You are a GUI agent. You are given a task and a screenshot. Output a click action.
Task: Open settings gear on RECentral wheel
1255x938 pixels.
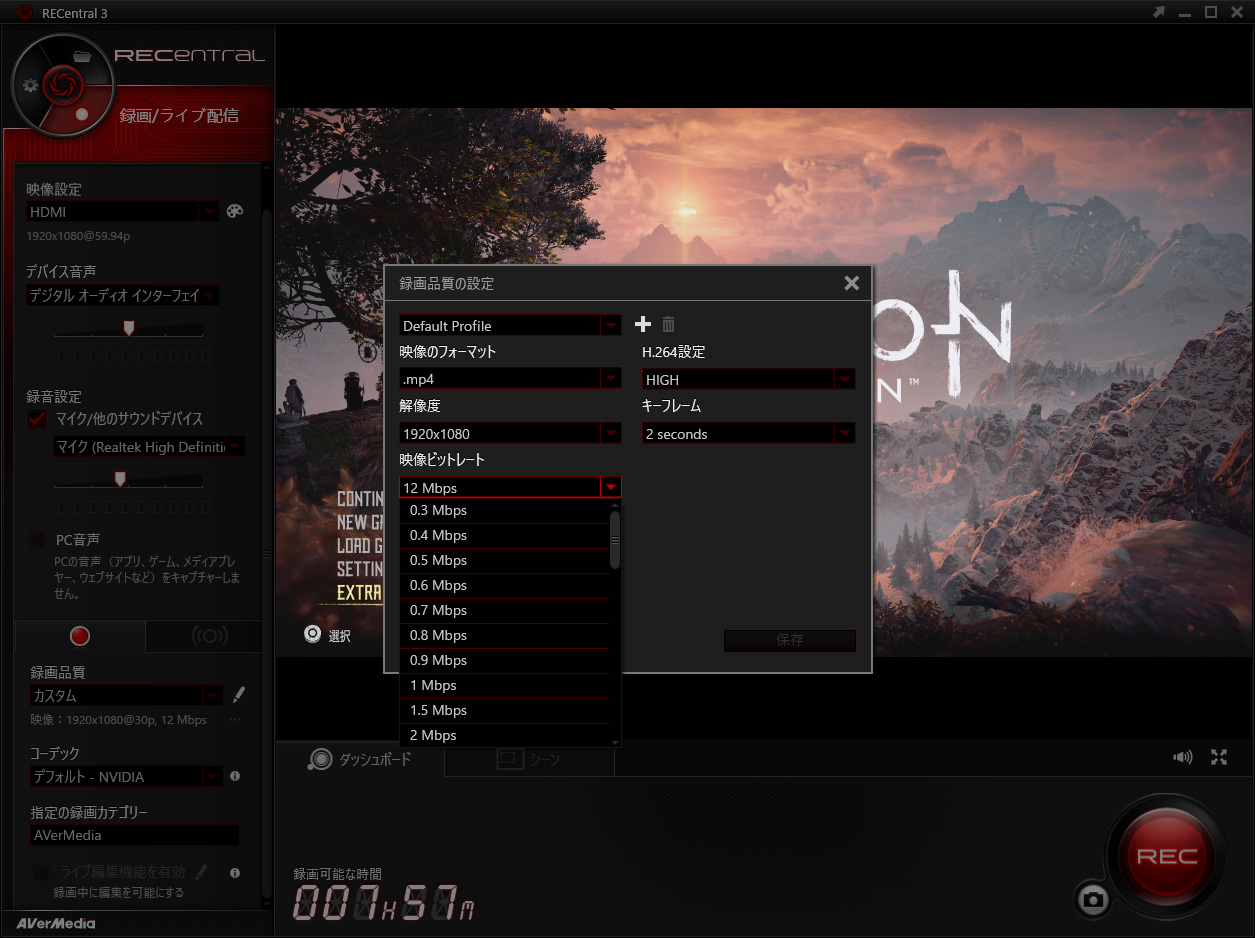coord(30,85)
